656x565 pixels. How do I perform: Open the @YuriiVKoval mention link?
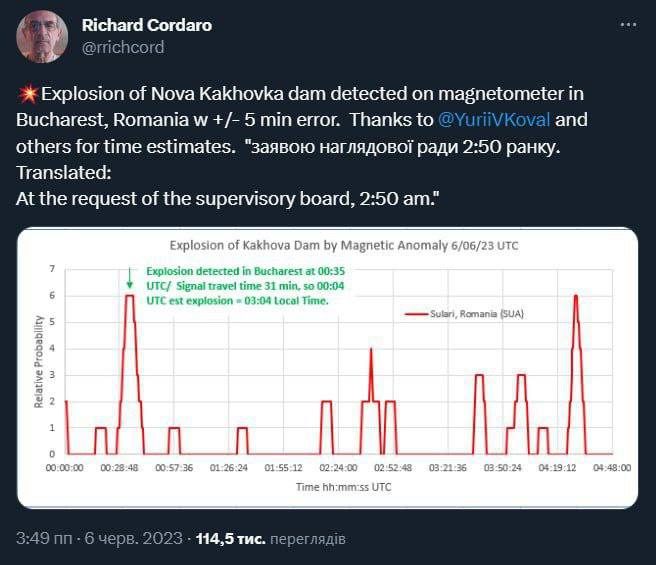click(493, 120)
